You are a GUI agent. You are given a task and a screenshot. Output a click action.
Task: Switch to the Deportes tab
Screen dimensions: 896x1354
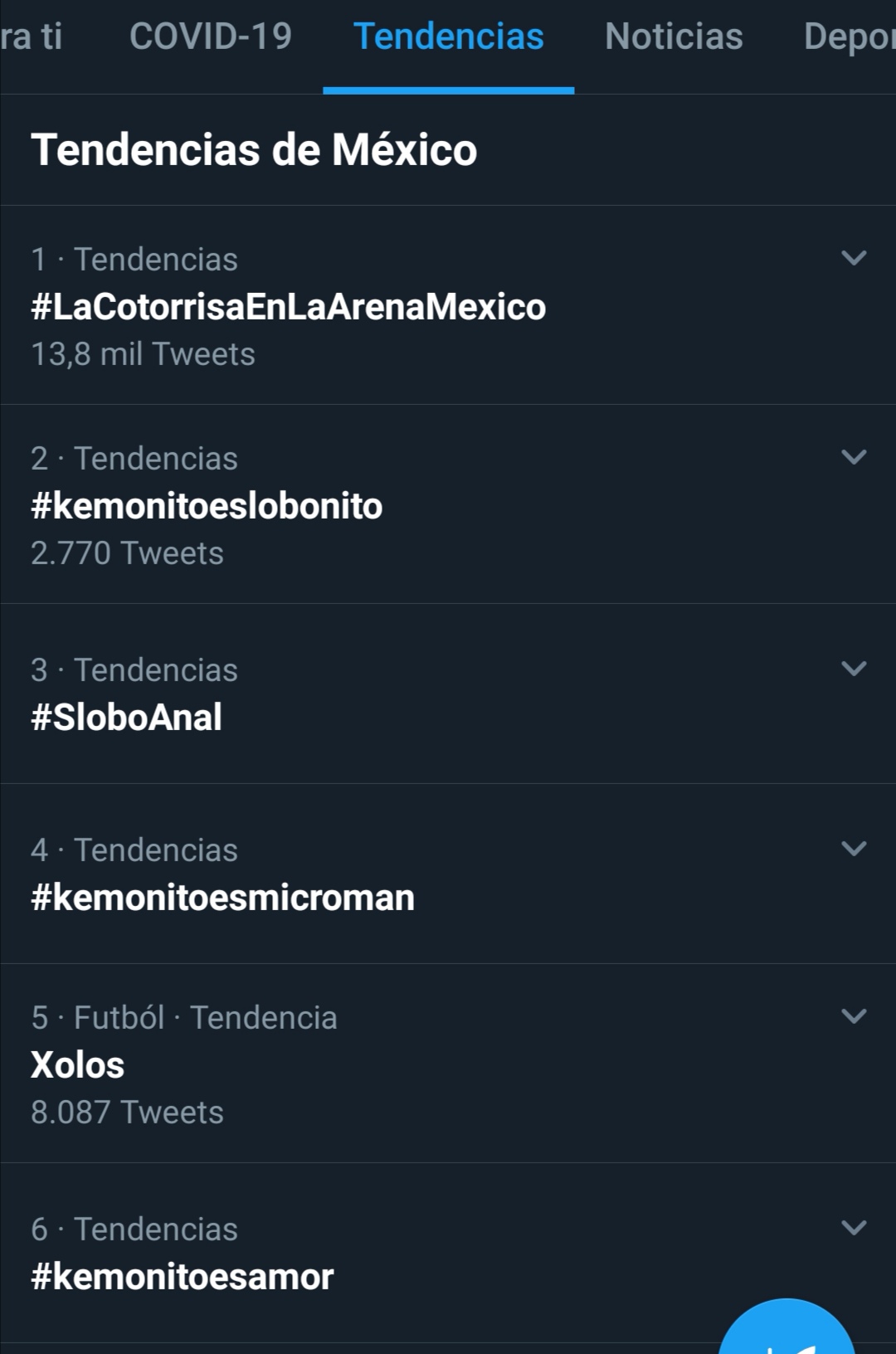tap(850, 37)
